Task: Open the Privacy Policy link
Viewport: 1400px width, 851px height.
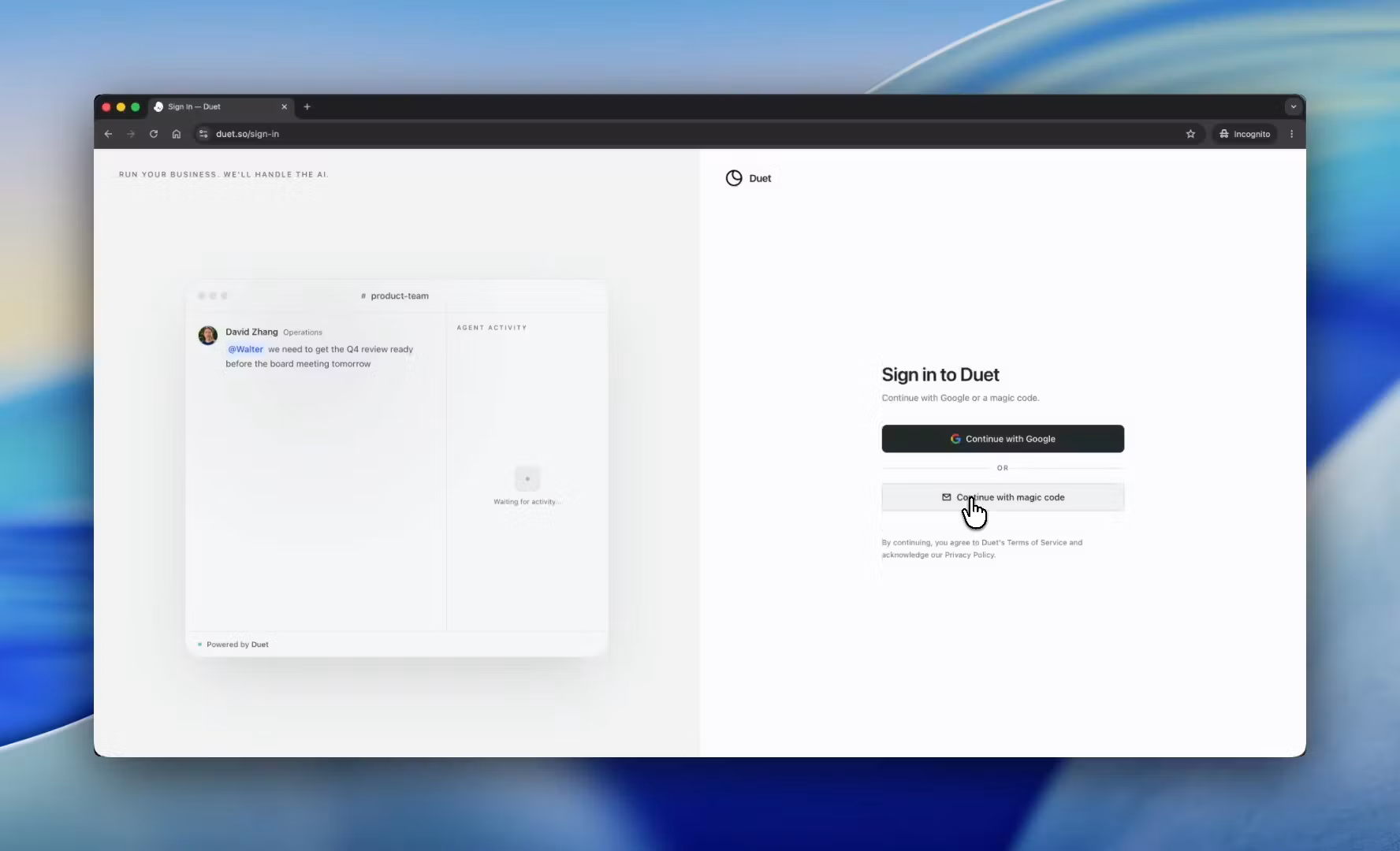Action: click(x=970, y=555)
